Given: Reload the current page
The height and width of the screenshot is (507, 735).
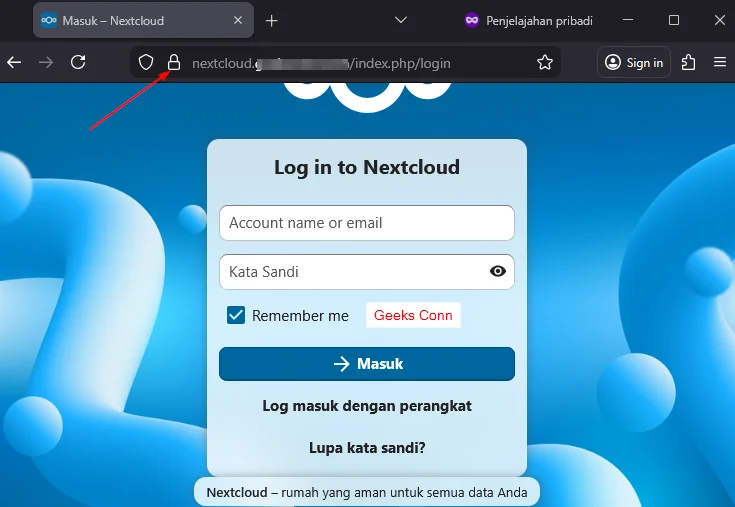Looking at the screenshot, I should [x=78, y=62].
